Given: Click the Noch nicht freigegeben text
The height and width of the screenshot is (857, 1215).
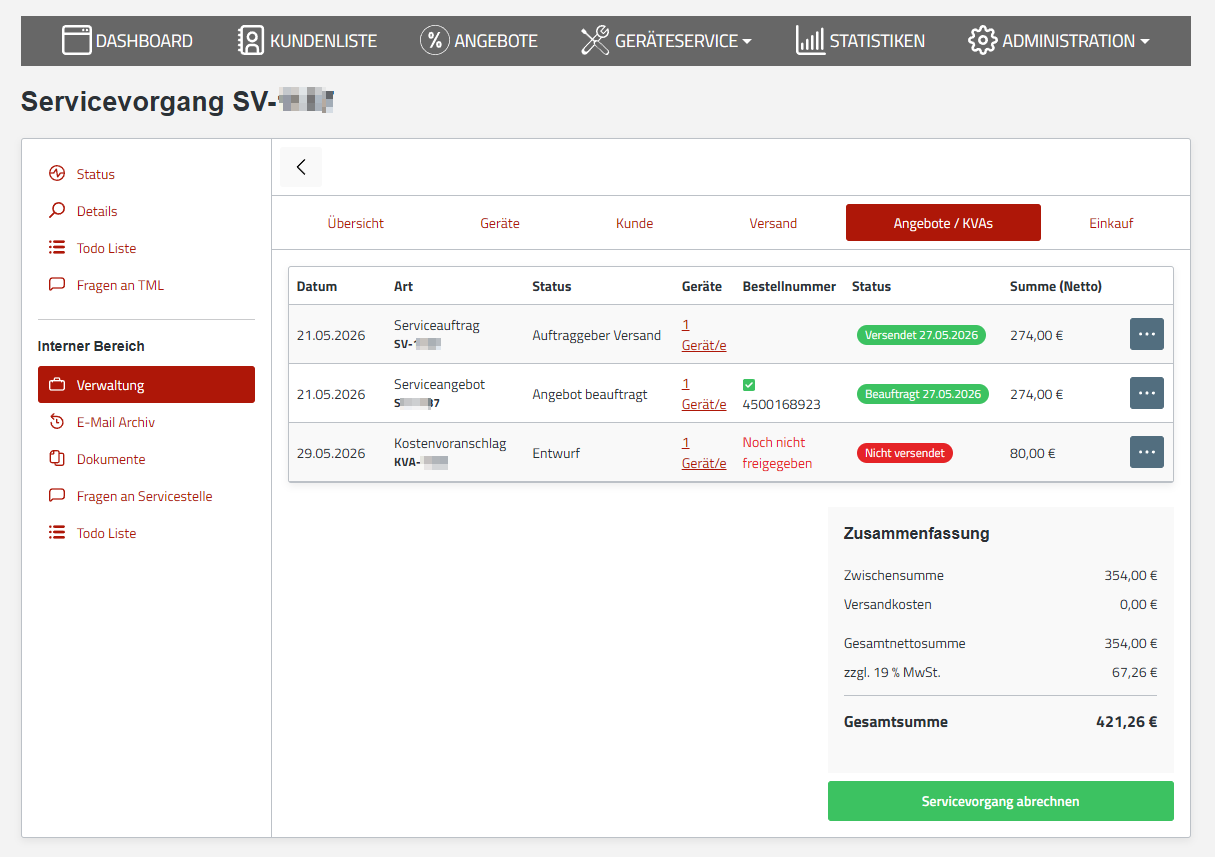Looking at the screenshot, I should [x=777, y=453].
